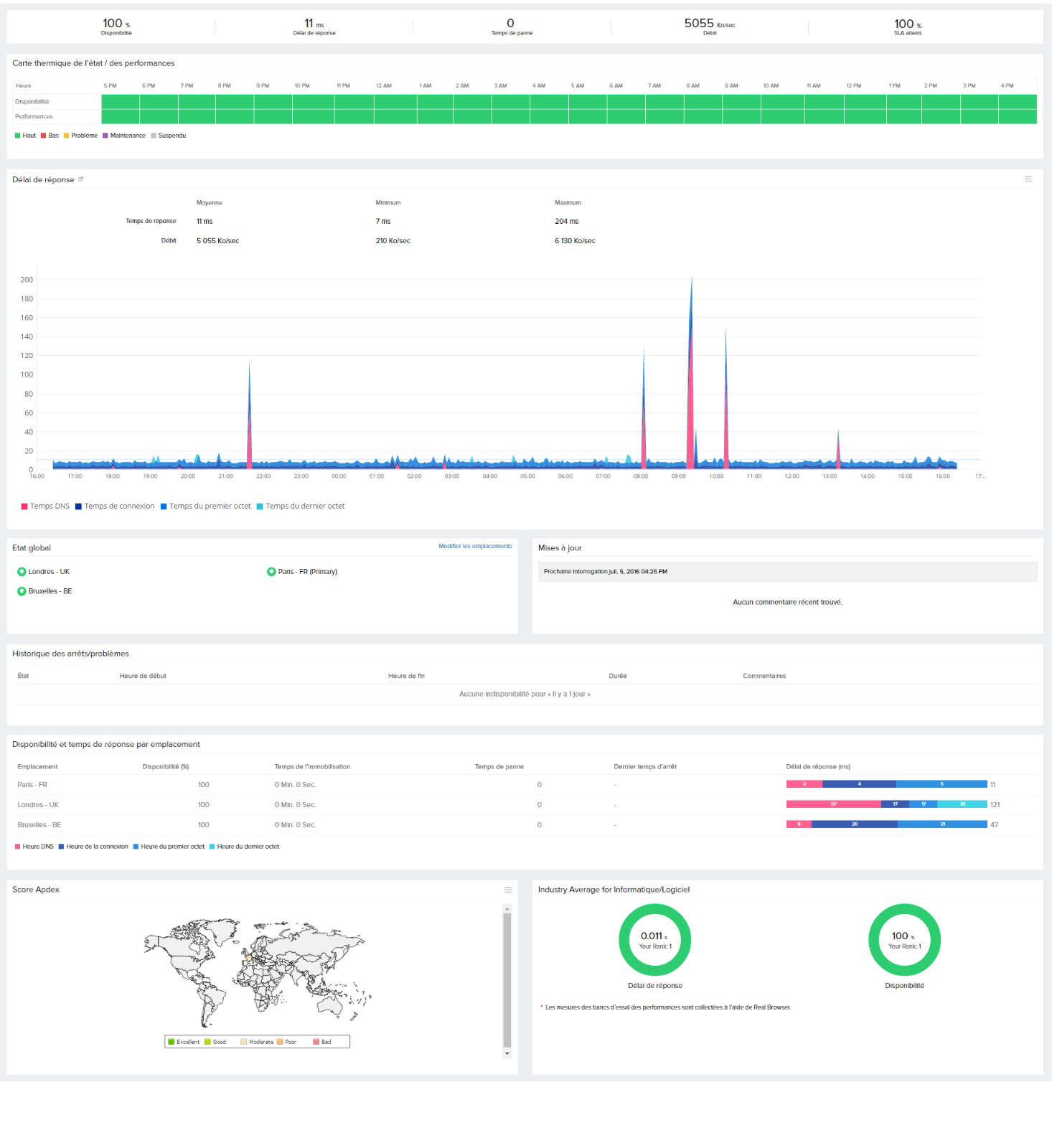The width and height of the screenshot is (1052, 1148).
Task: Toggle Temps du premier octet legend series
Action: [205, 507]
